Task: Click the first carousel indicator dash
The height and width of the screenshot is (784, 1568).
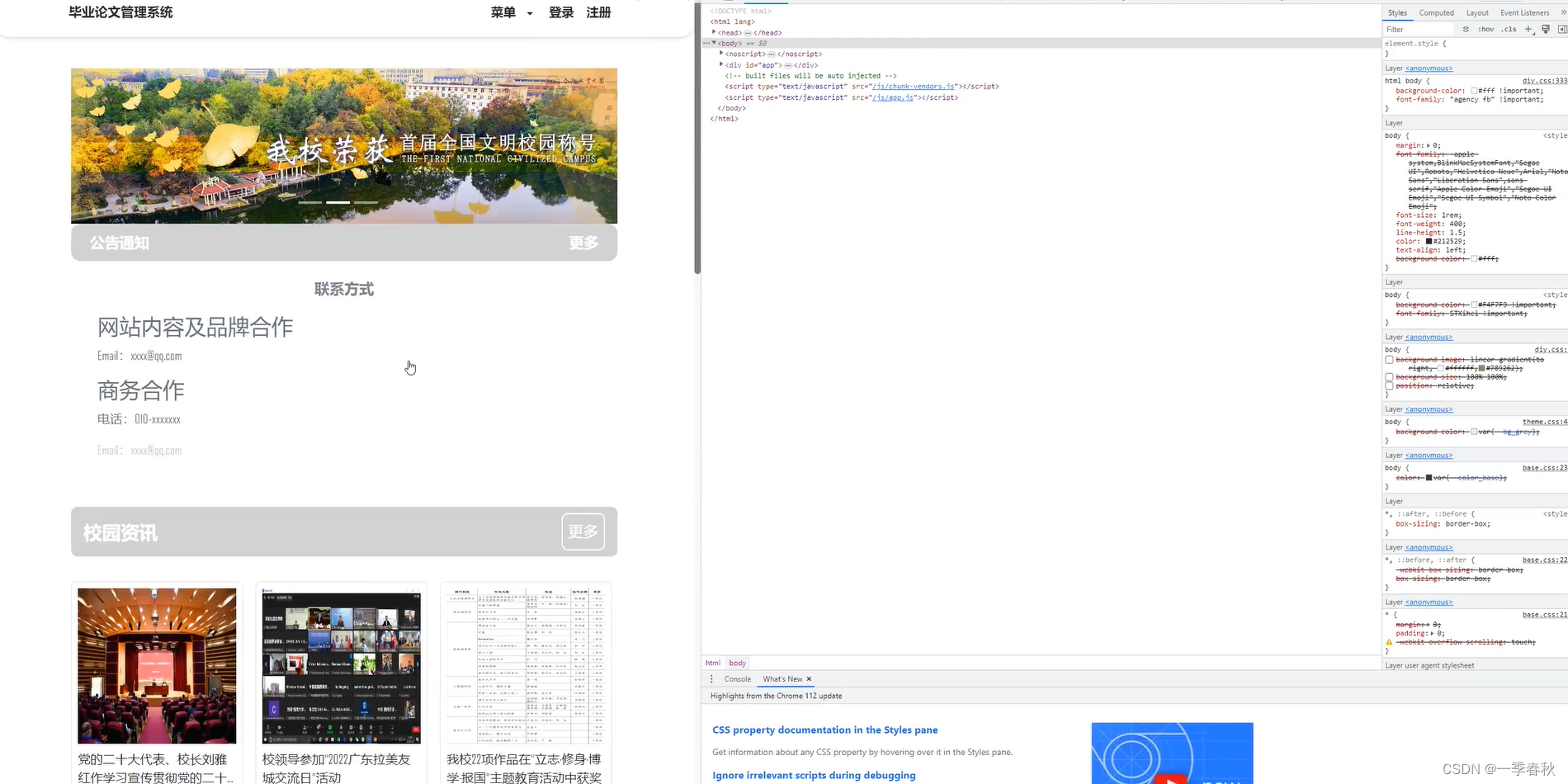Action: click(x=310, y=202)
